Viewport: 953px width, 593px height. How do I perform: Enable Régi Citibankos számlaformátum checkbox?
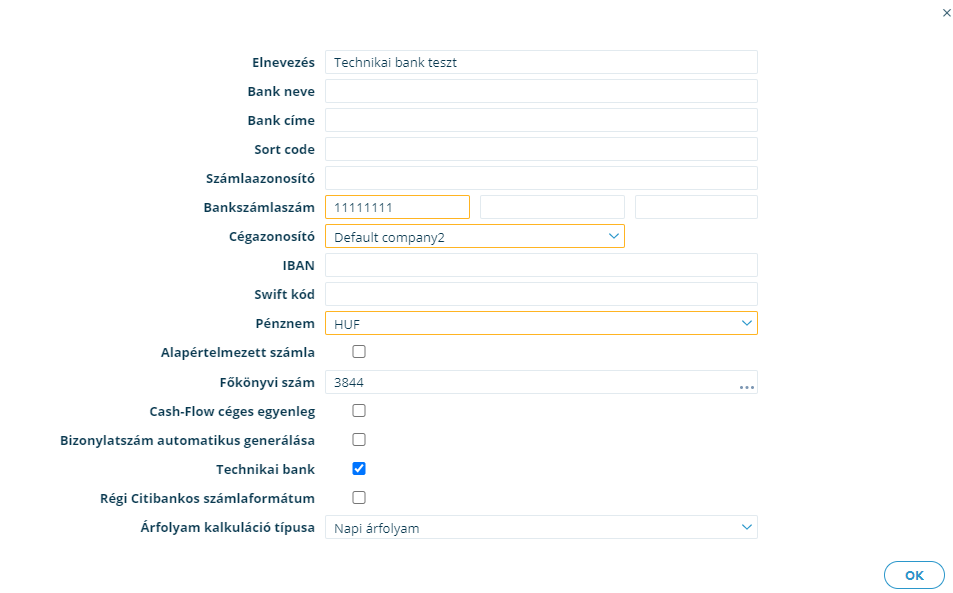pyautogui.click(x=359, y=498)
